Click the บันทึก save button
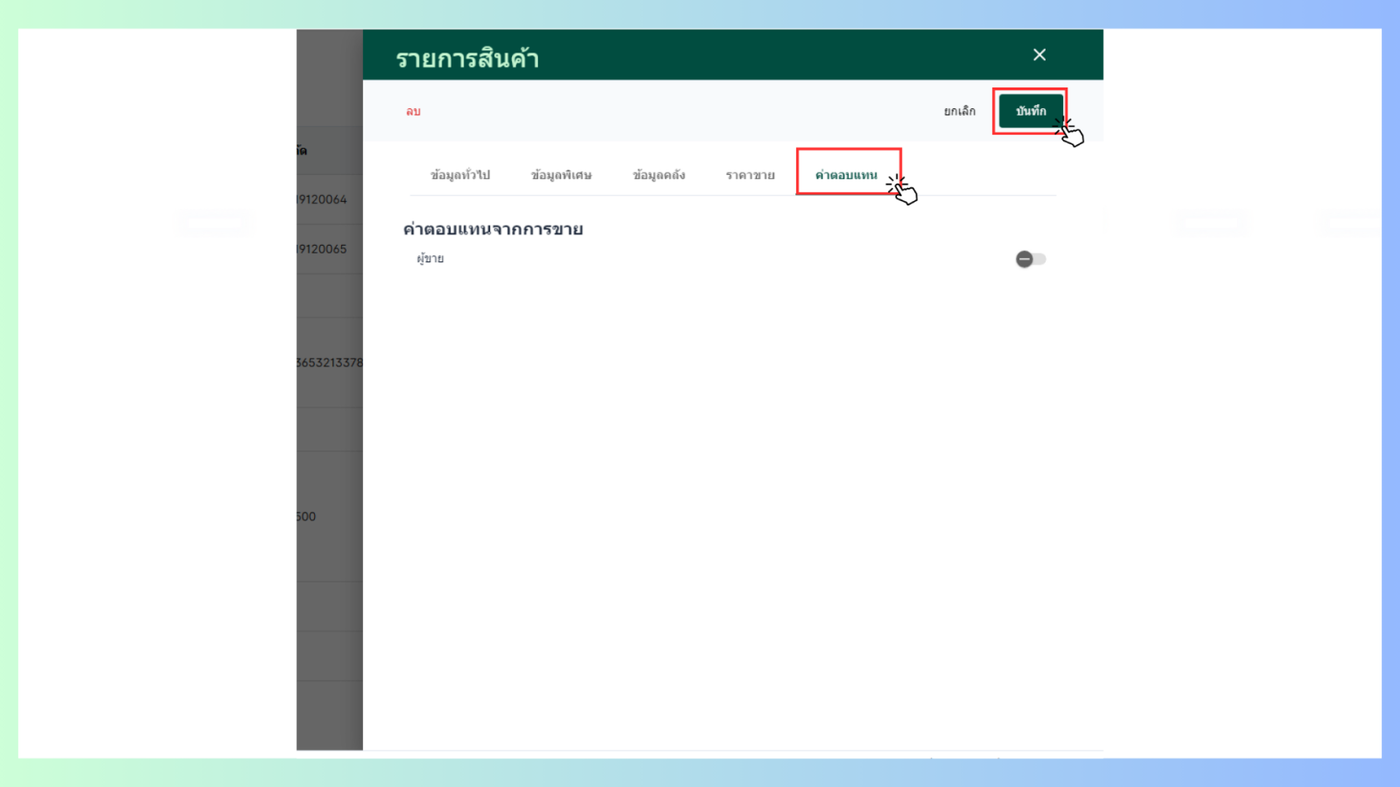1400x787 pixels. [1030, 111]
